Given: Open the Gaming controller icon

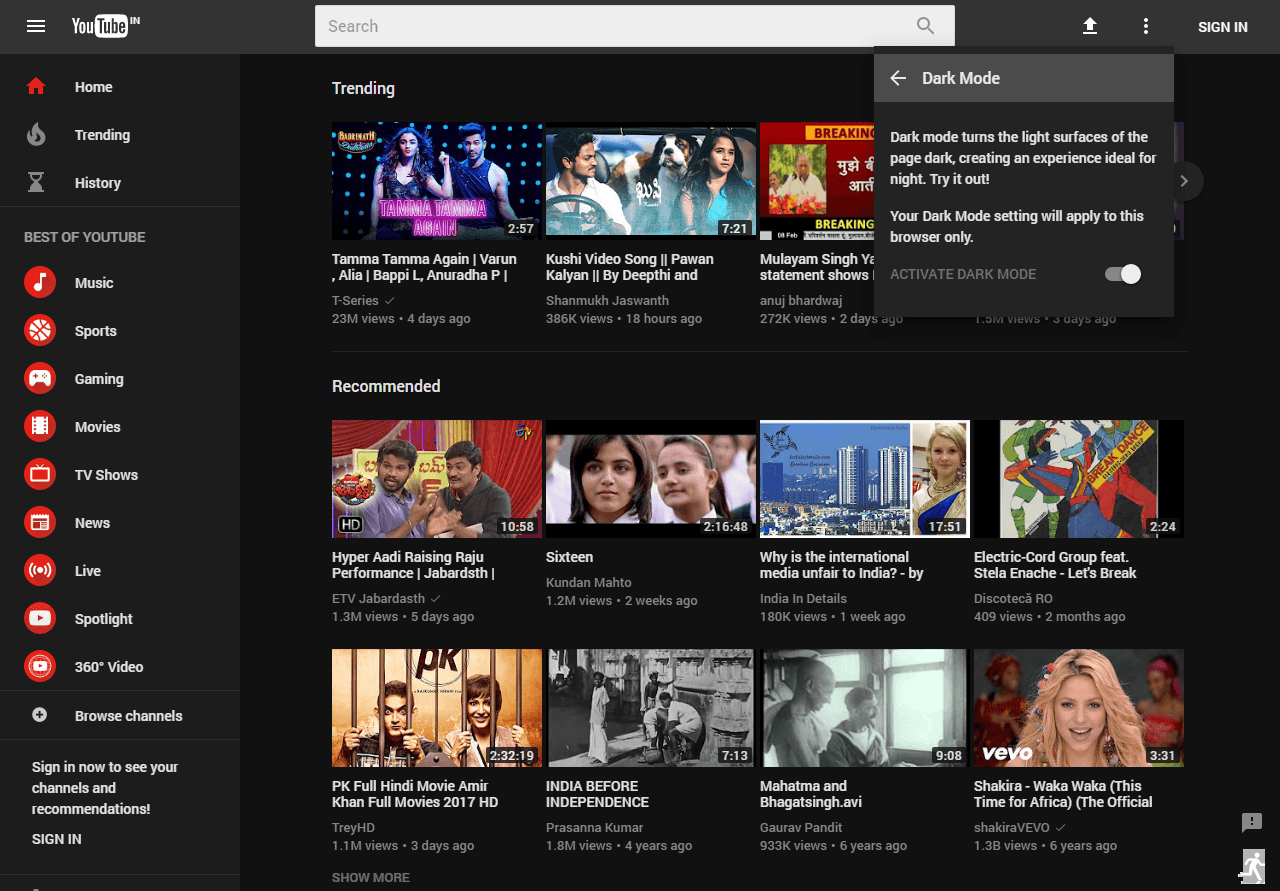Looking at the screenshot, I should pyautogui.click(x=40, y=379).
